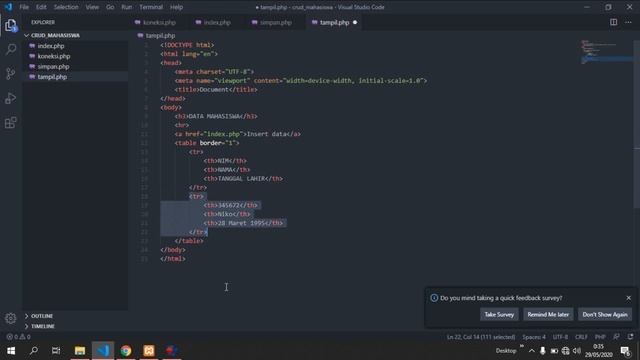Open the Selection menu
The image size is (640, 360).
coord(66,7)
